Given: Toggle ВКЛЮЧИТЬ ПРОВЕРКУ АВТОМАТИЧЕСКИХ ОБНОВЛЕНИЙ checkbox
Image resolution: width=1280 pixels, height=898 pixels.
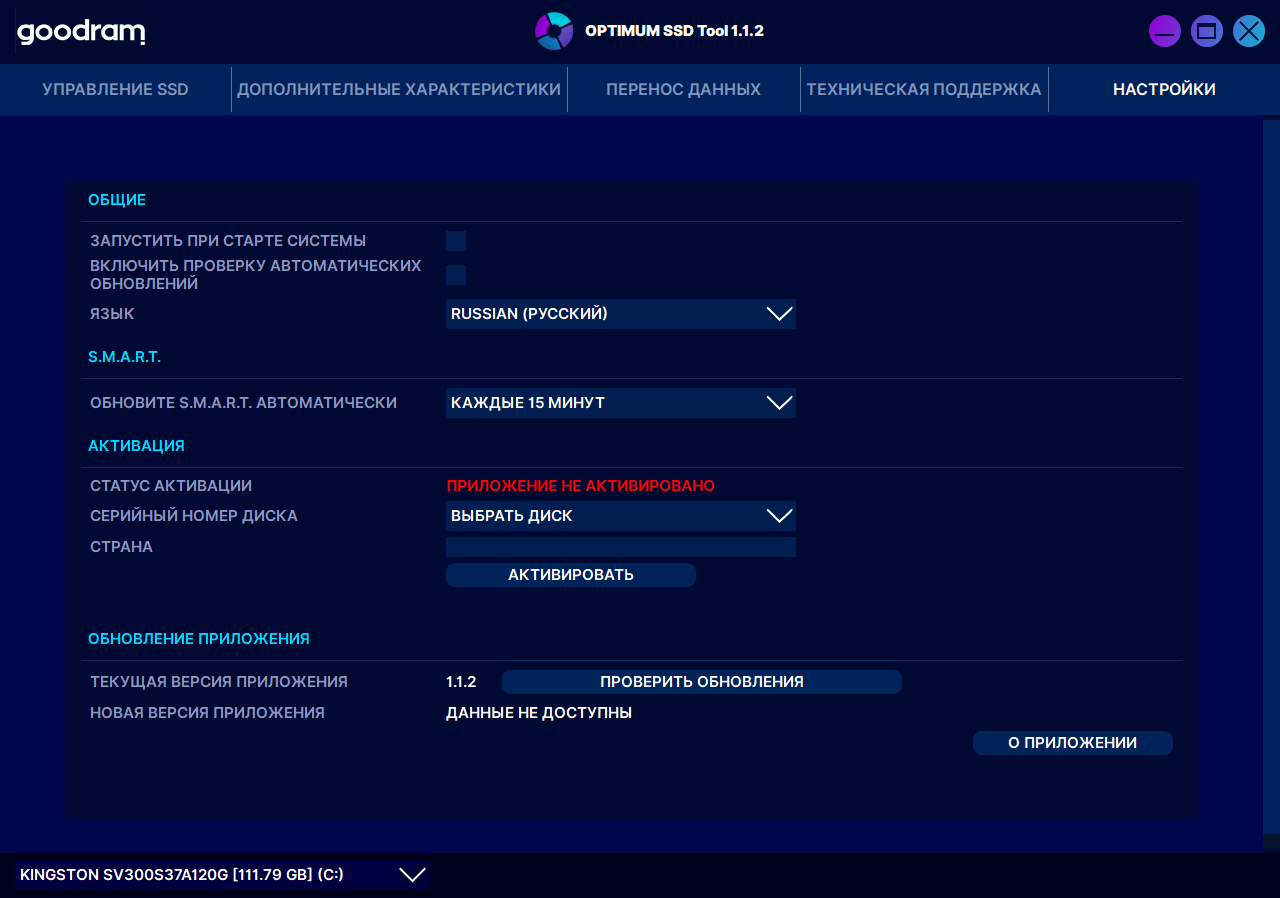Looking at the screenshot, I should tap(456, 275).
